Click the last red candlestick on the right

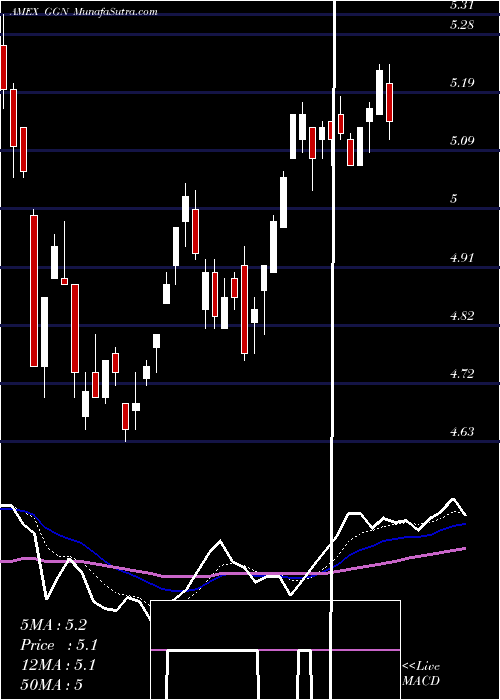[x=389, y=102]
